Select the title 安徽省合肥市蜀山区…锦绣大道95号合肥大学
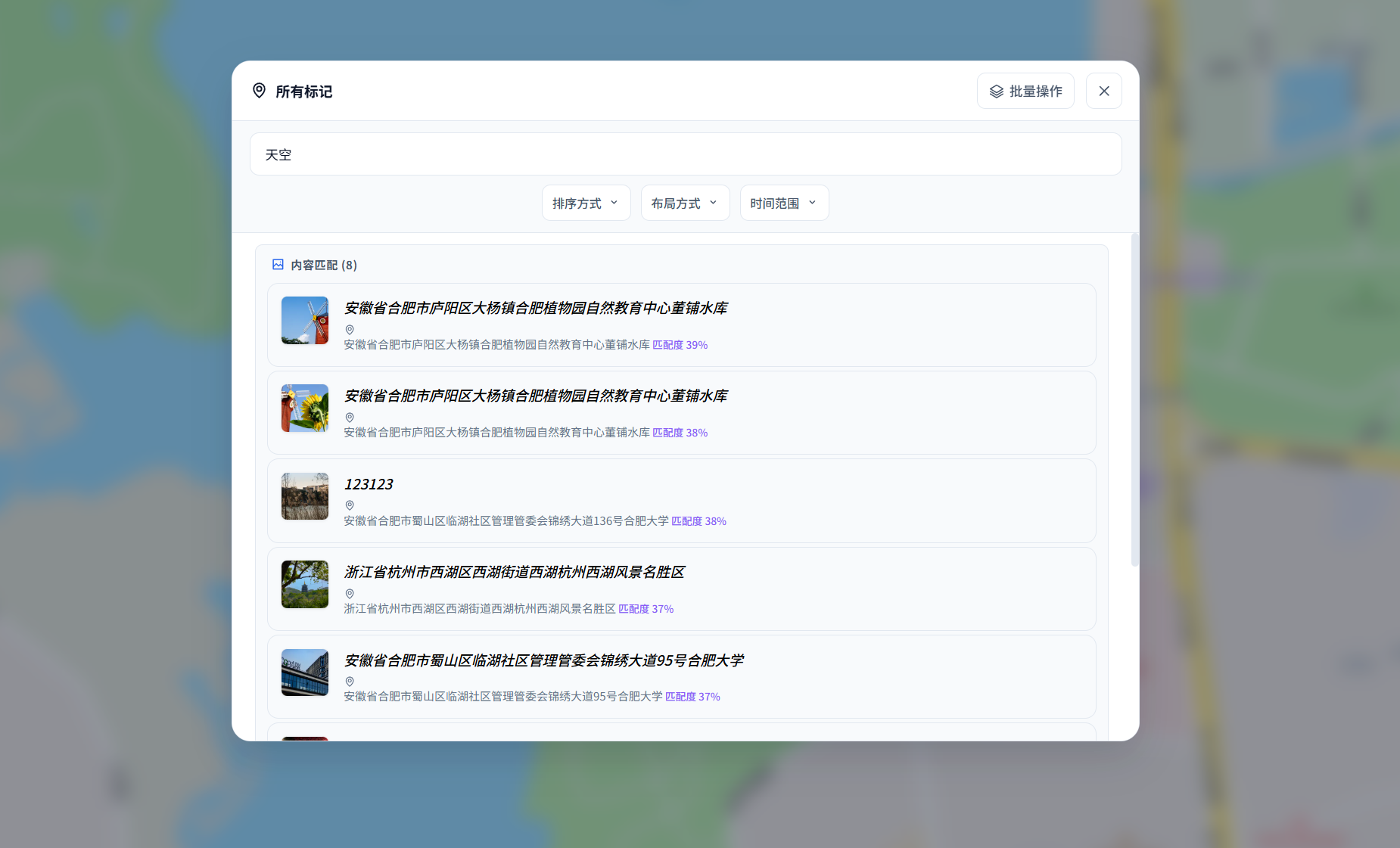The image size is (1400, 848). click(544, 660)
